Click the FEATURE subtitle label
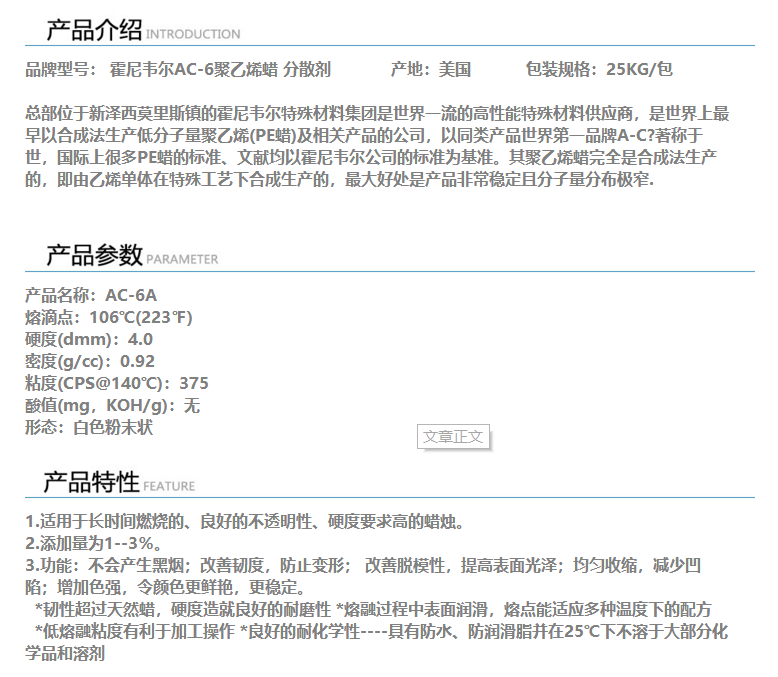Image resolution: width=778 pixels, height=677 pixels. pyautogui.click(x=169, y=487)
